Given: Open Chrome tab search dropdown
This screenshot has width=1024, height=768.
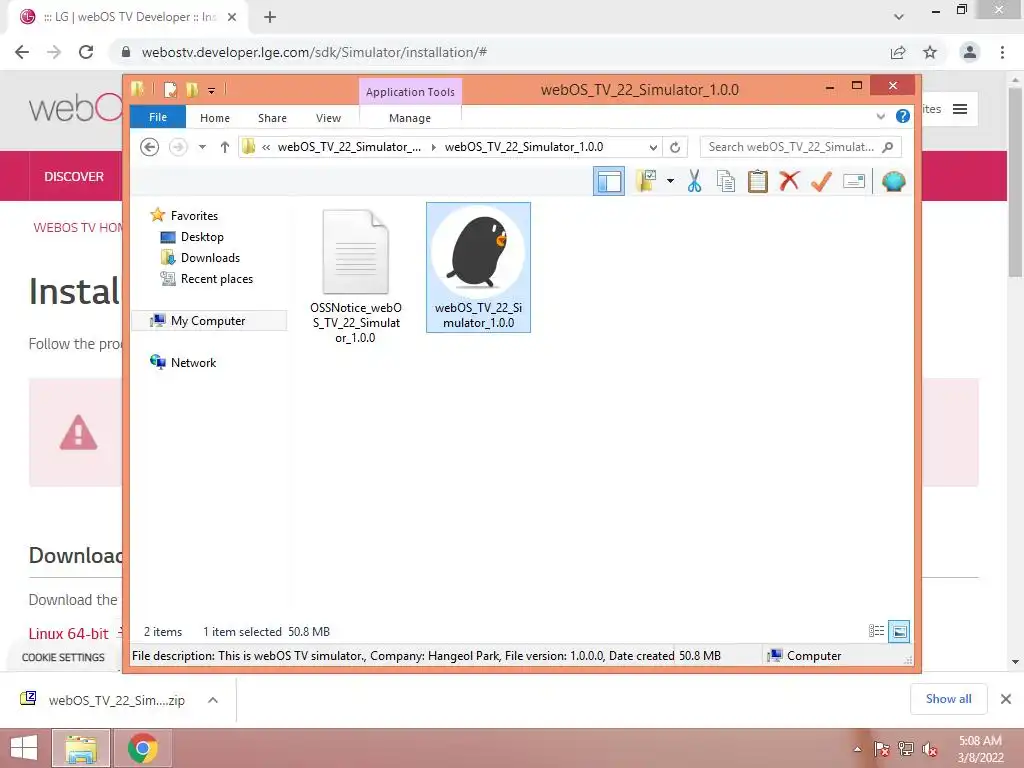Looking at the screenshot, I should coord(899,18).
